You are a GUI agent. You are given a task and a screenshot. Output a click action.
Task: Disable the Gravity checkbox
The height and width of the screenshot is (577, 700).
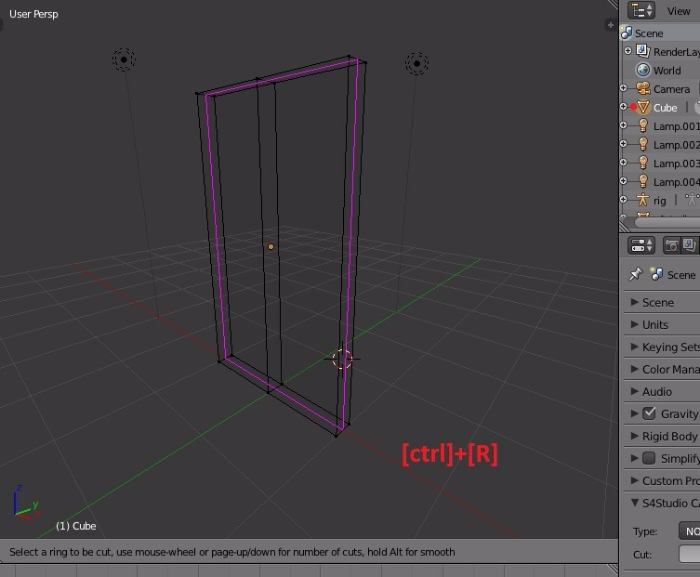pyautogui.click(x=649, y=414)
